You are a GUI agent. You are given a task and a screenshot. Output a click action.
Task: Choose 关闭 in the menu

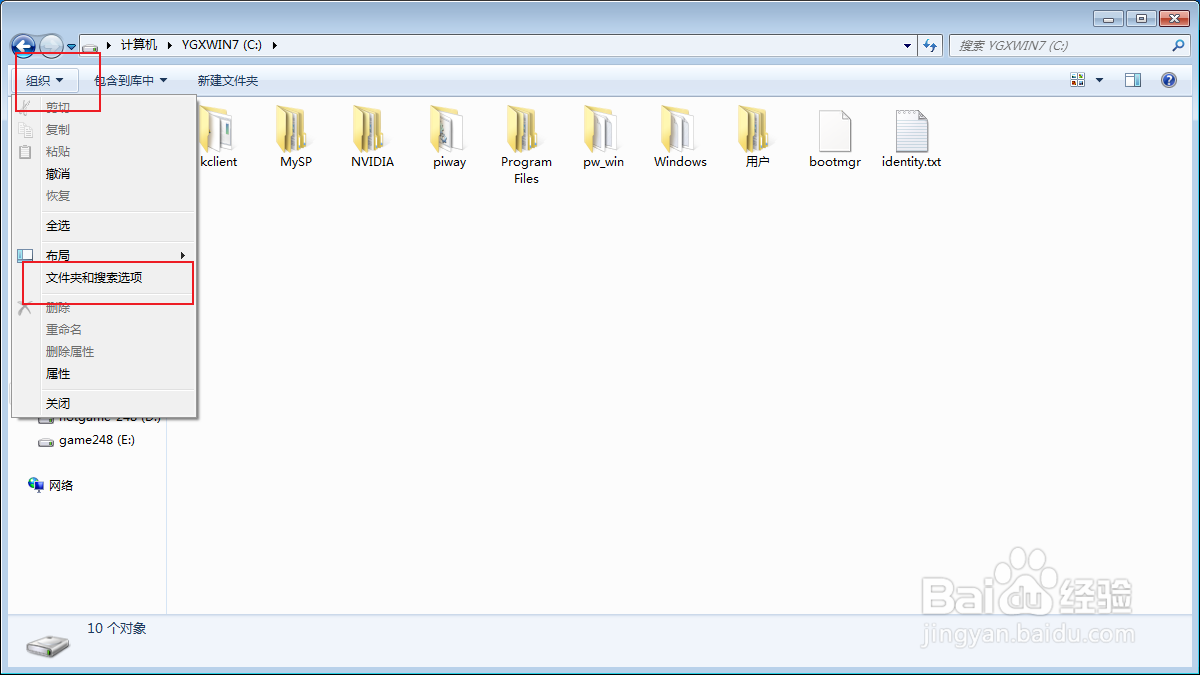[104, 403]
